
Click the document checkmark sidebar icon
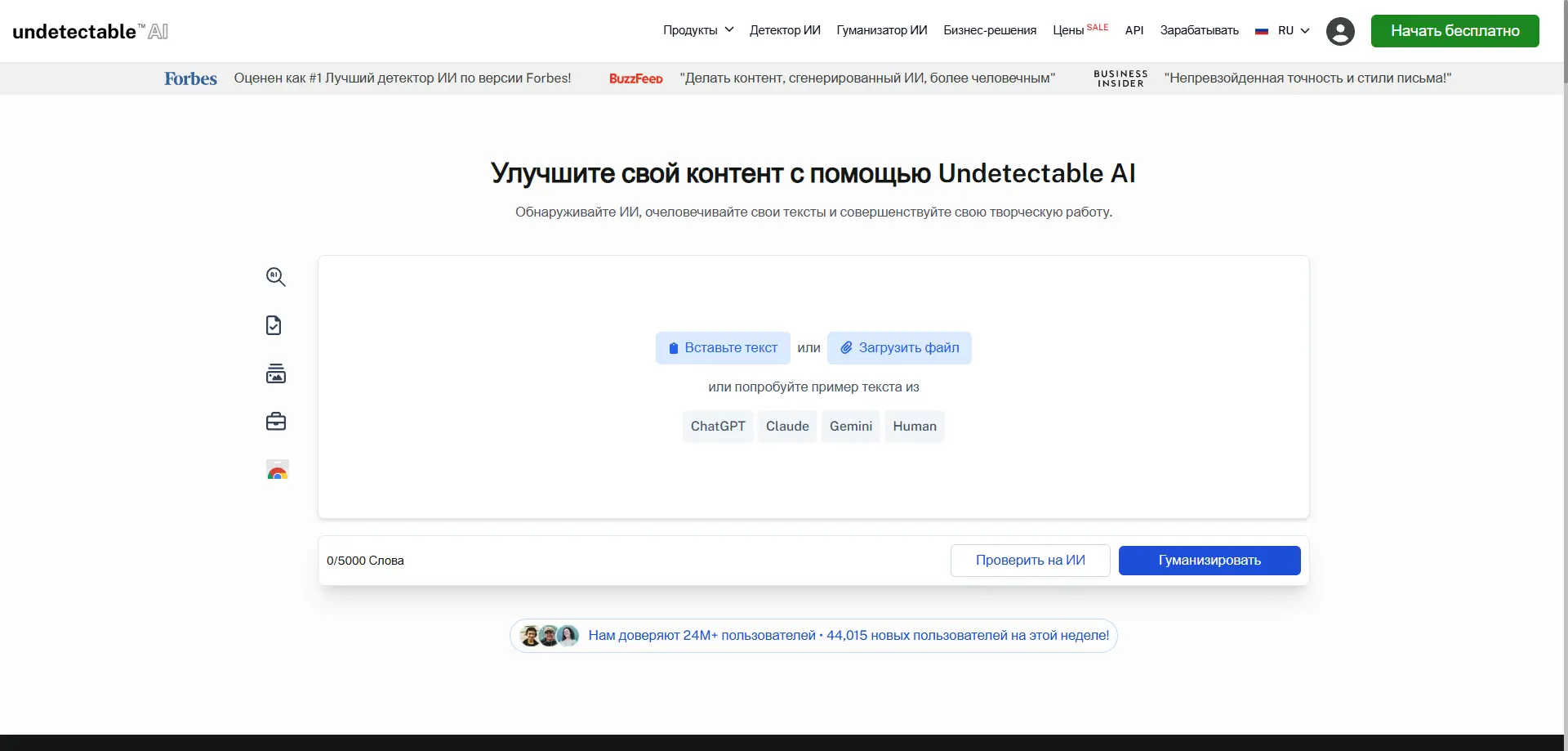point(274,325)
